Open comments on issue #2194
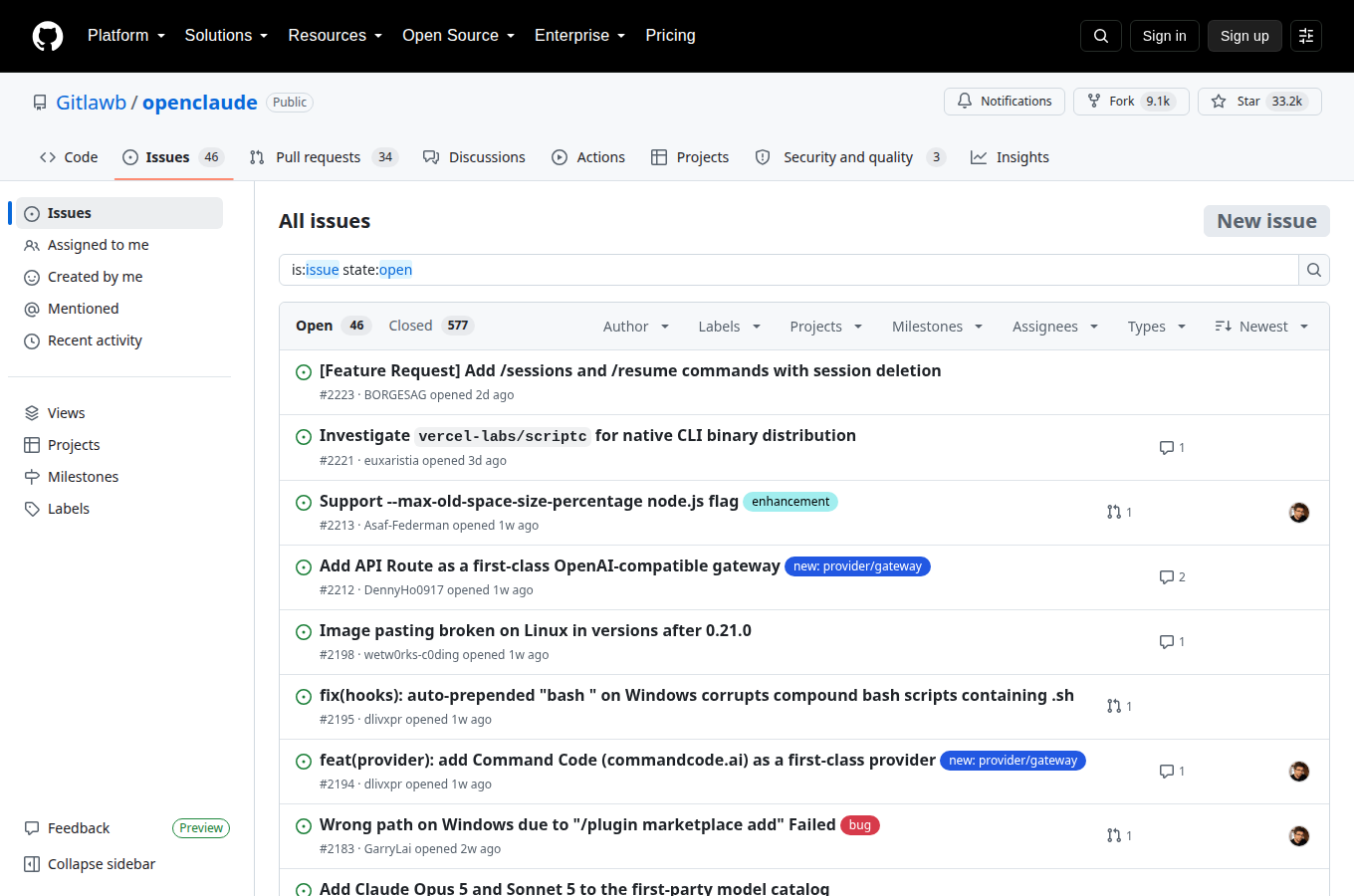 [x=1172, y=772]
